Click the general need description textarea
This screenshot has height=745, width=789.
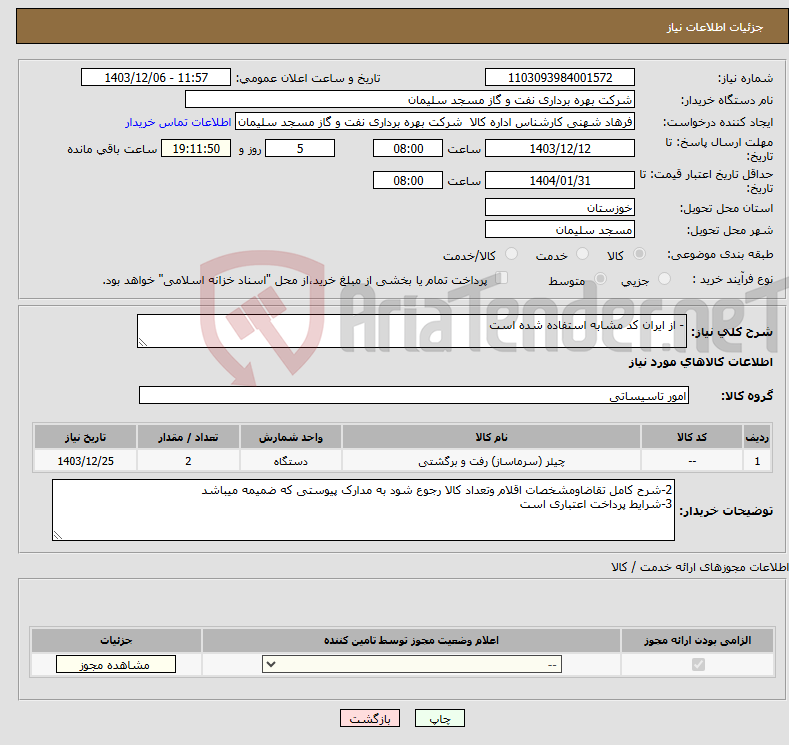[x=412, y=331]
